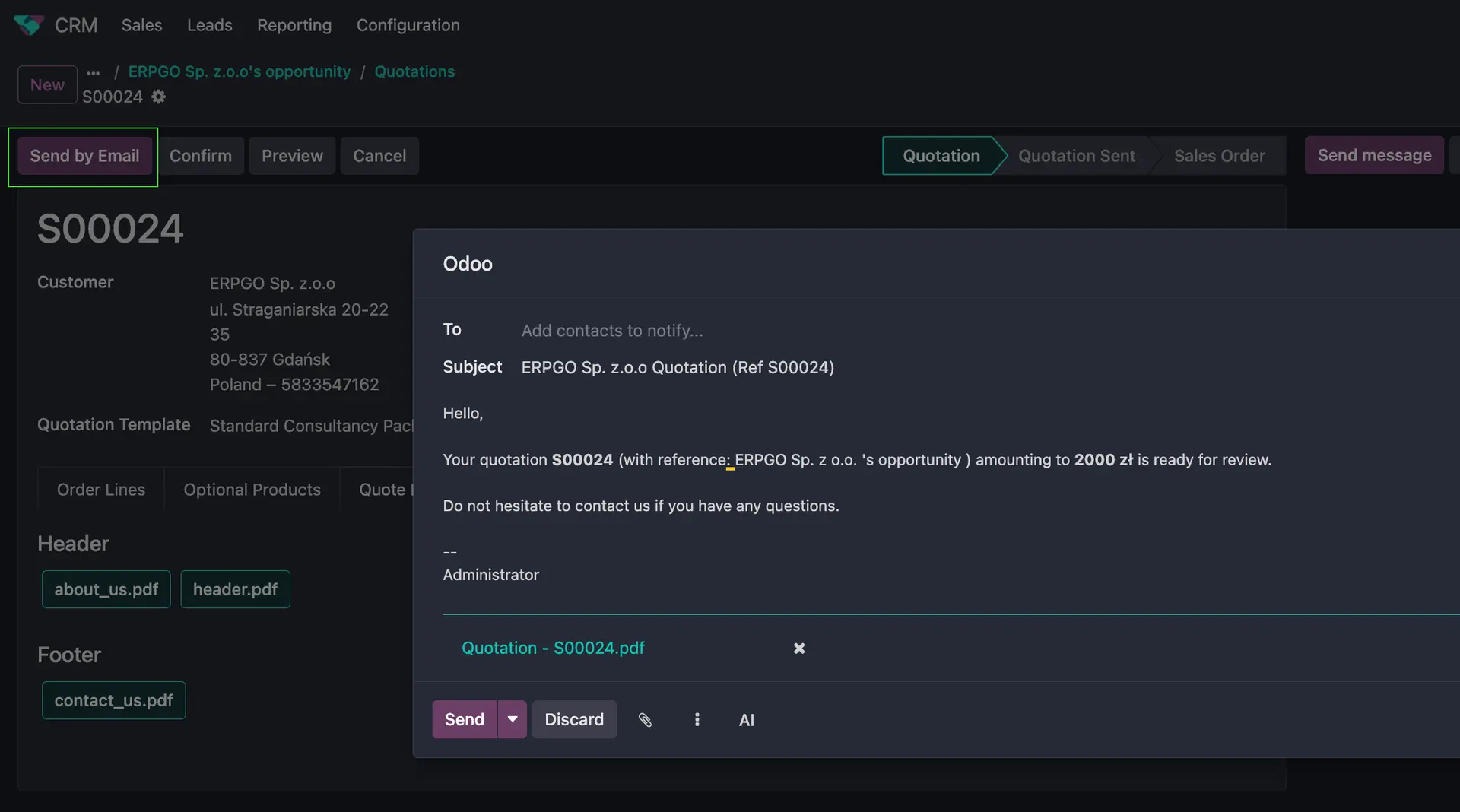This screenshot has width=1460, height=812.
Task: Open the Reporting menu
Action: click(x=294, y=25)
